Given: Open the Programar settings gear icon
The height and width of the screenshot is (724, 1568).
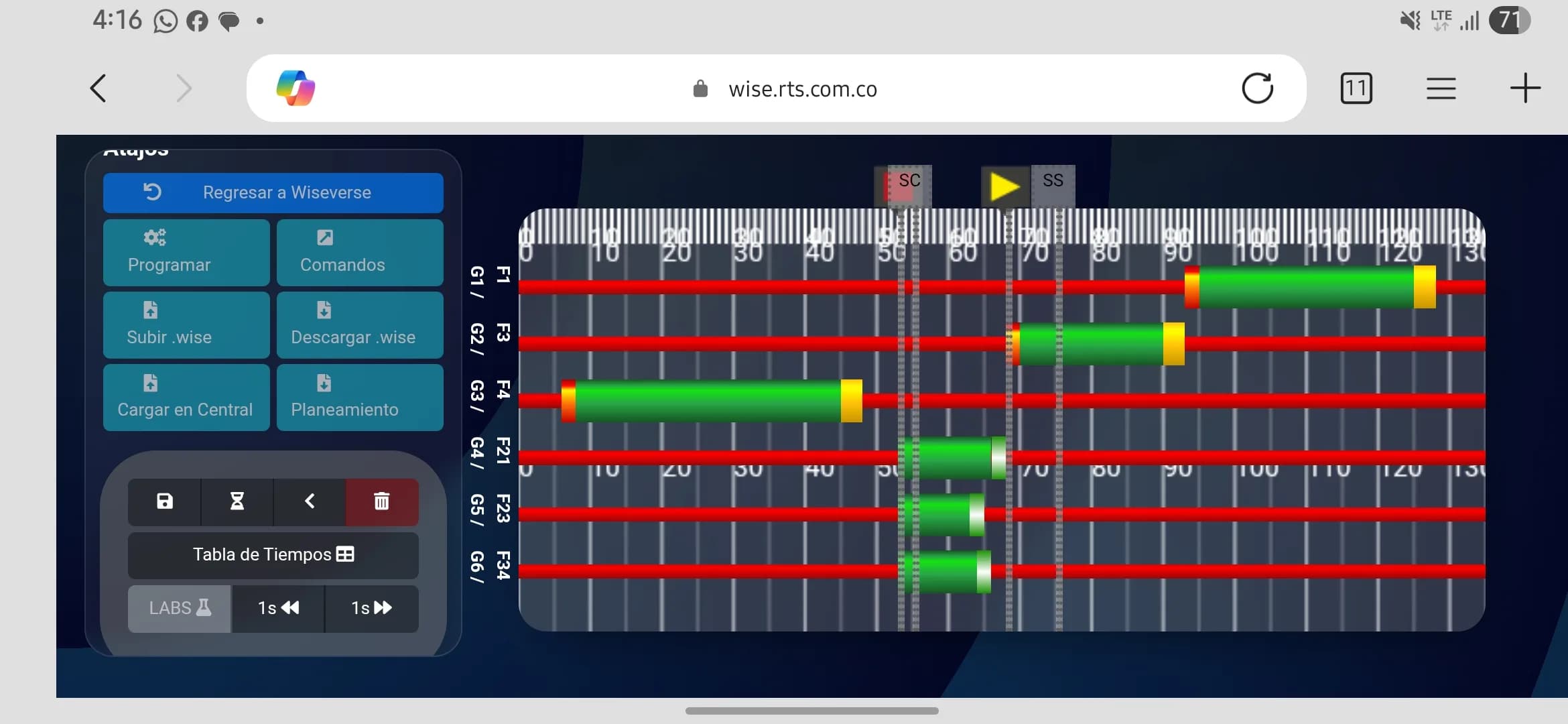Looking at the screenshot, I should pos(154,237).
